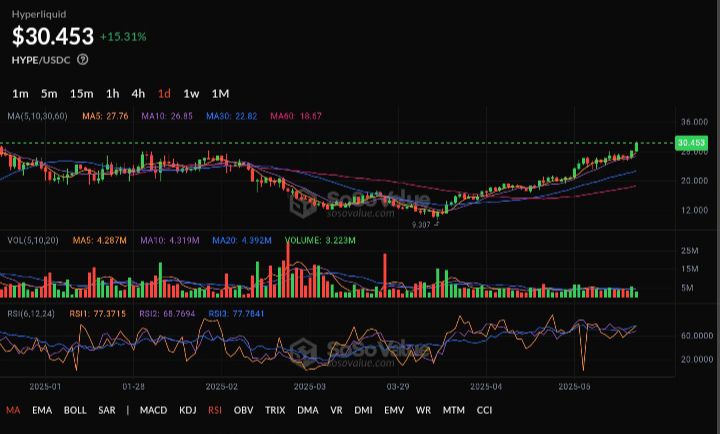The width and height of the screenshot is (720, 434).
Task: Click the 36.000 price axis label
Action: [694, 122]
